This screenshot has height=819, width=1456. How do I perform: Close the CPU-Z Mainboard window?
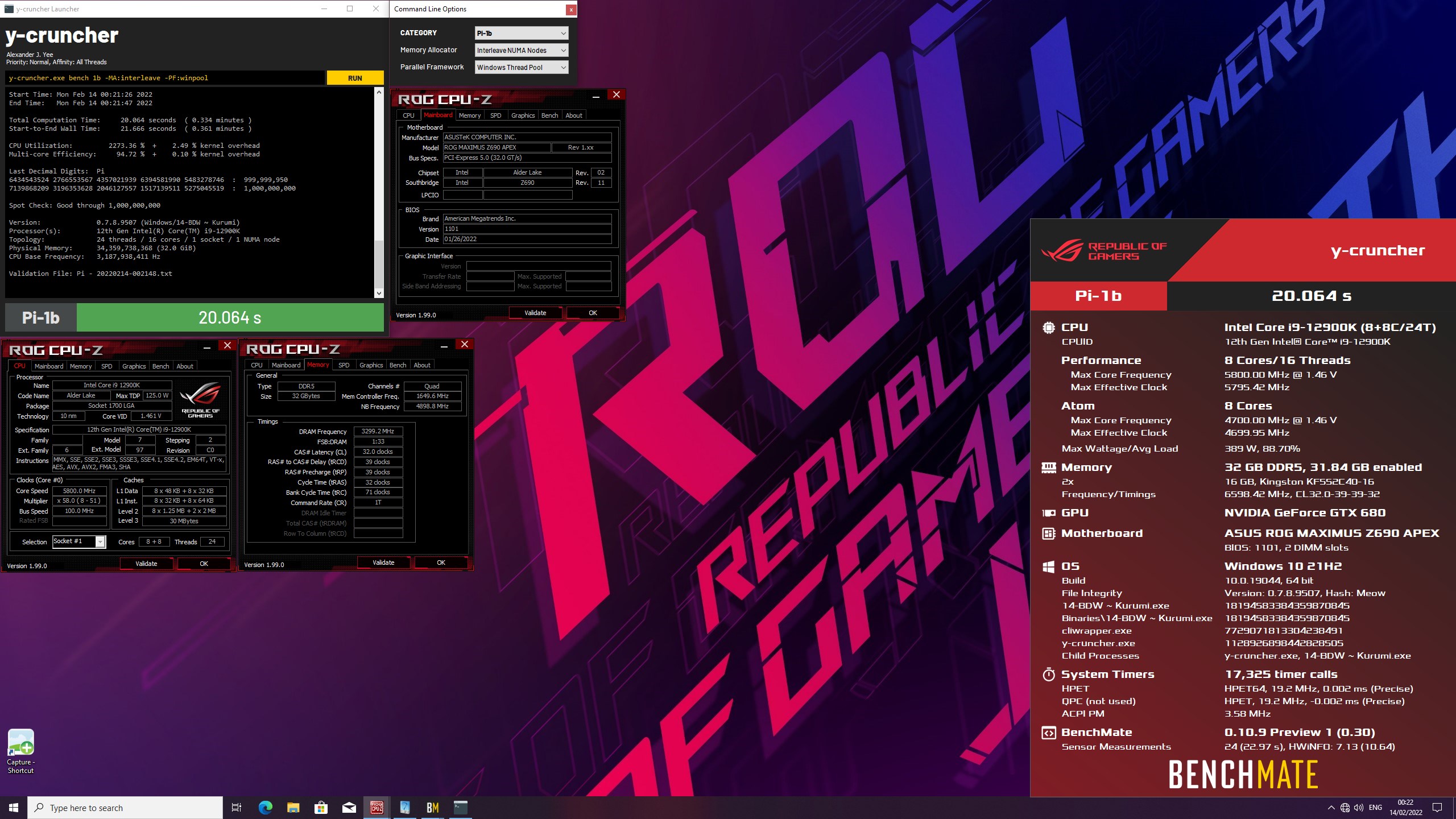pyautogui.click(x=617, y=95)
